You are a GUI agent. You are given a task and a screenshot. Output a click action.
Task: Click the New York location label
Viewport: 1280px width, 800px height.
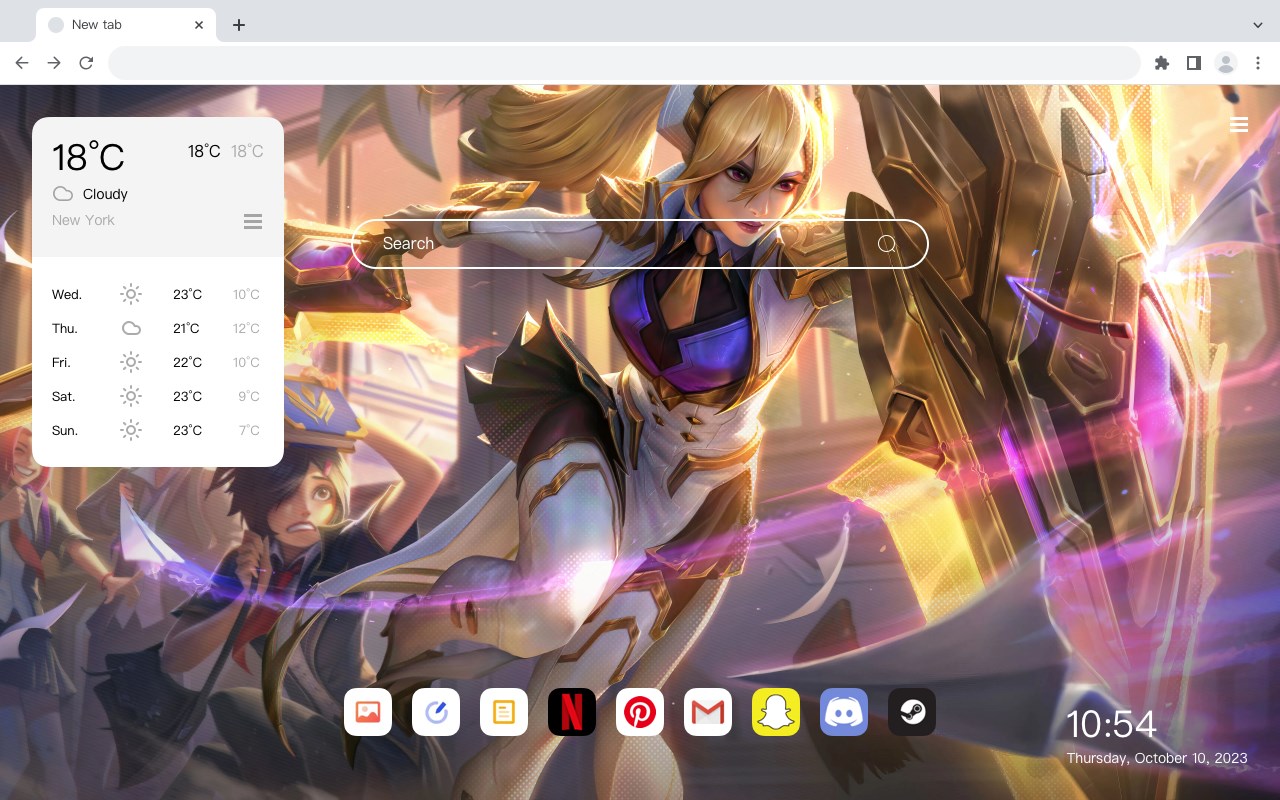[x=83, y=220]
